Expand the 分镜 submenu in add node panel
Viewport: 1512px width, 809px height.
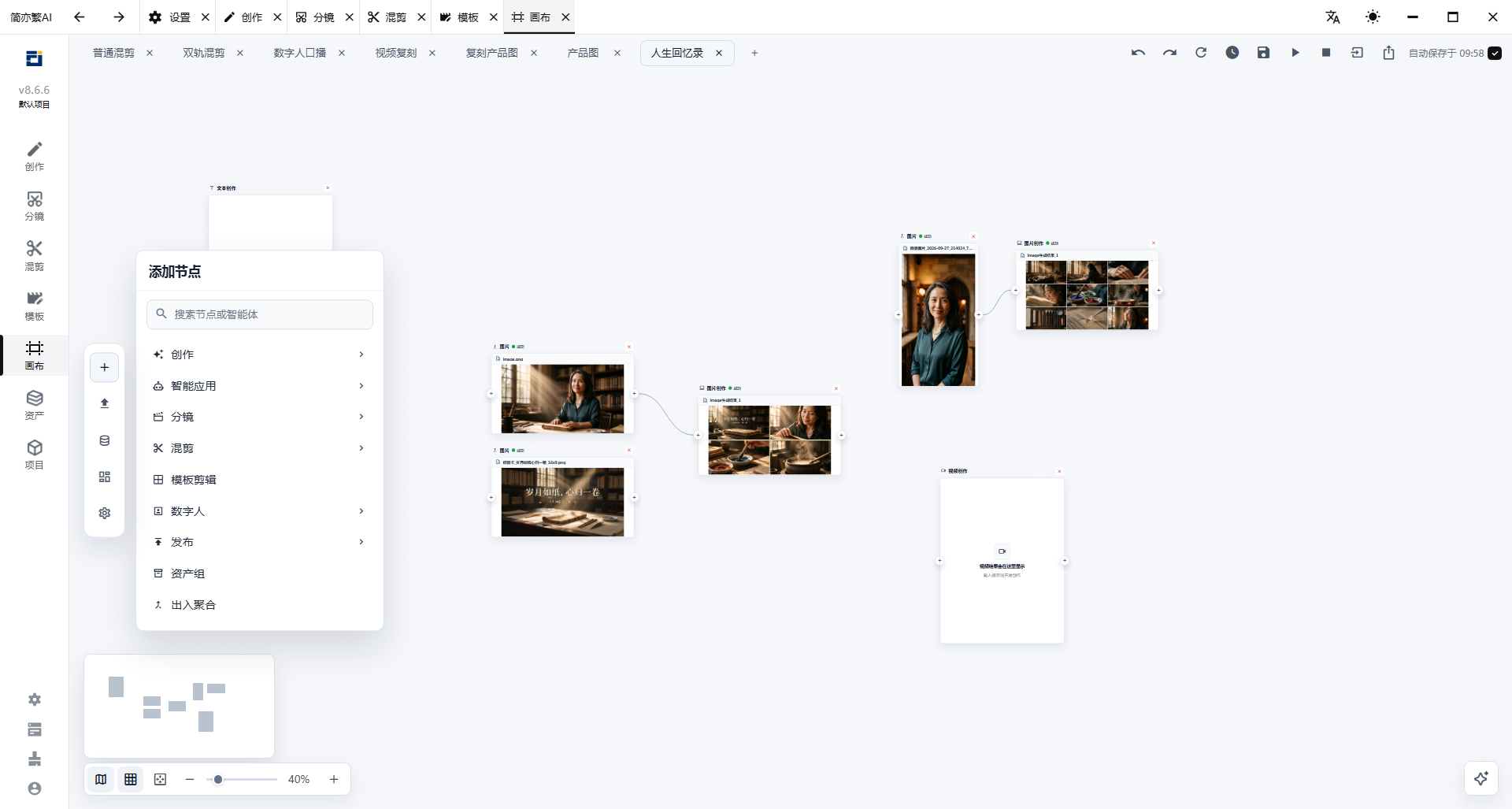[260, 417]
